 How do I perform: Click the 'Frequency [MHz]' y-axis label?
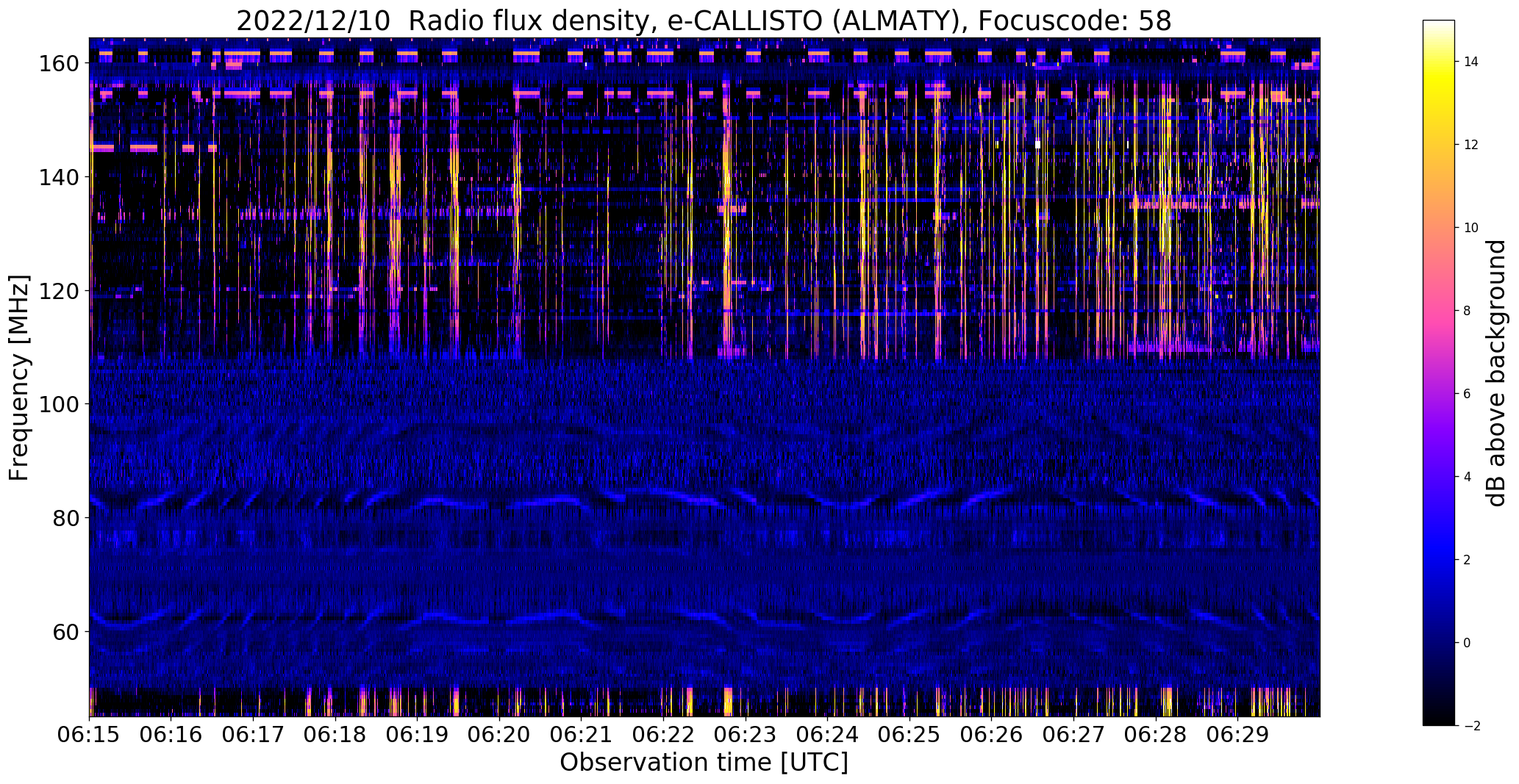coord(19,378)
